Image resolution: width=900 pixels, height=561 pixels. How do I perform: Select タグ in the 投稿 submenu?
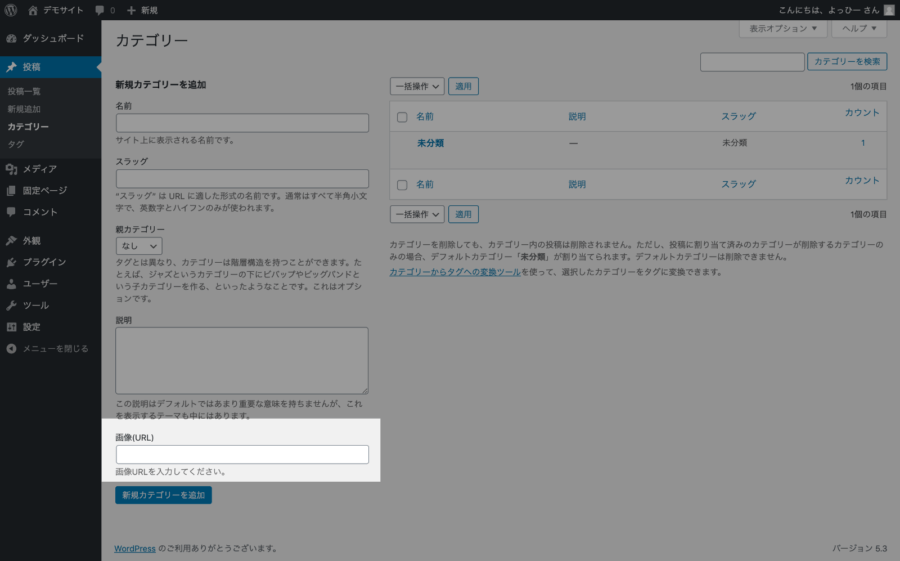(x=16, y=144)
